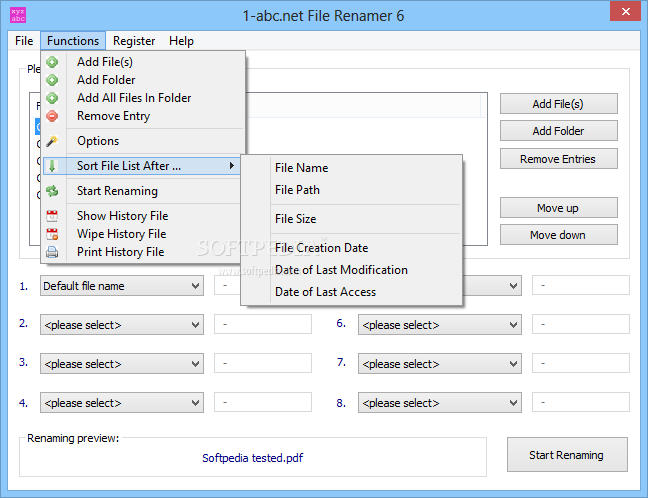Screen dimensions: 648x498
Task: Choose Add Folder from the Functions menu
Action: click(x=143, y=80)
